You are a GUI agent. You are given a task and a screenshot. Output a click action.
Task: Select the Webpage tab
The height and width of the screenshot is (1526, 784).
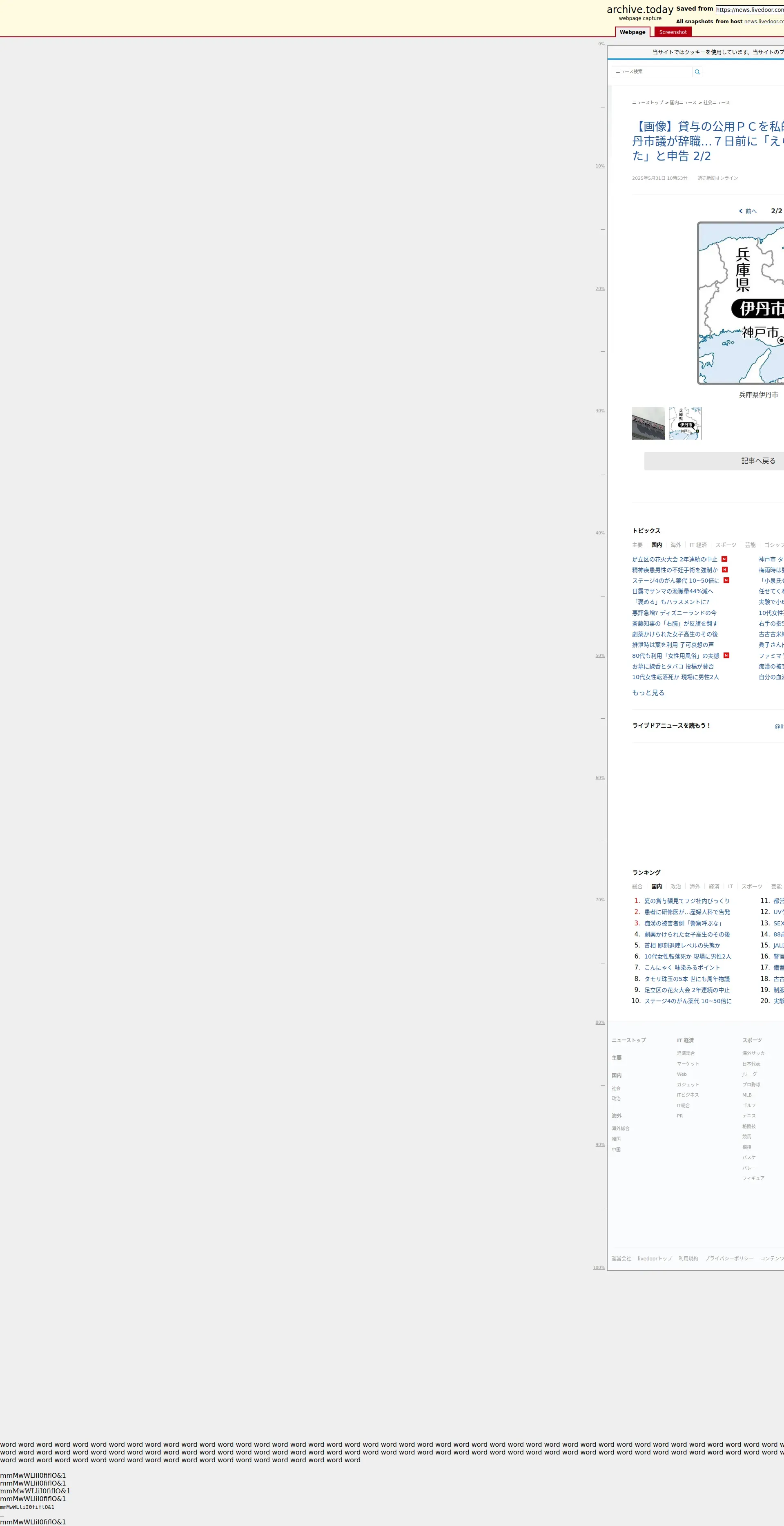coord(633,32)
